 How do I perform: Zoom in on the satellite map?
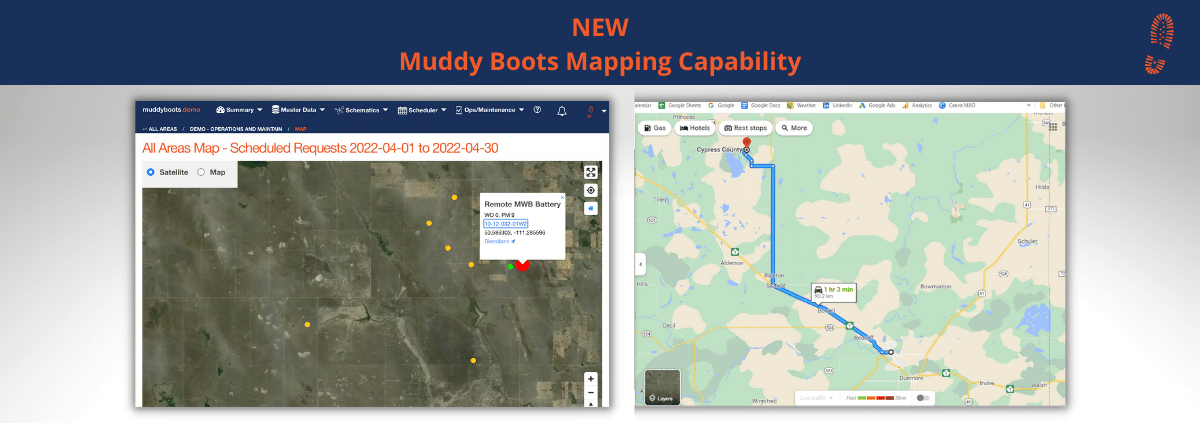(591, 379)
